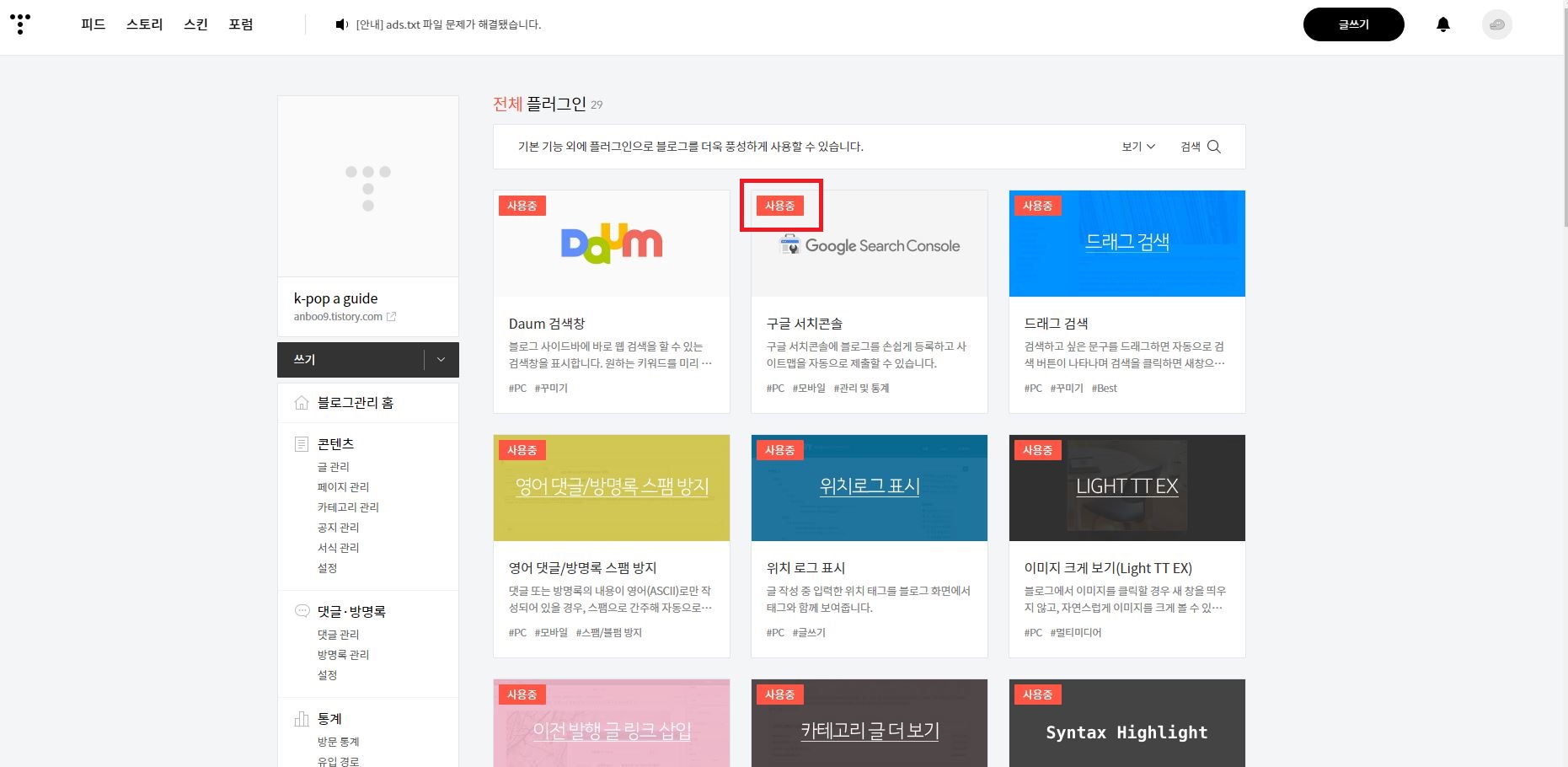Click the Tistory logo icon
1568x767 pixels.
[x=20, y=24]
